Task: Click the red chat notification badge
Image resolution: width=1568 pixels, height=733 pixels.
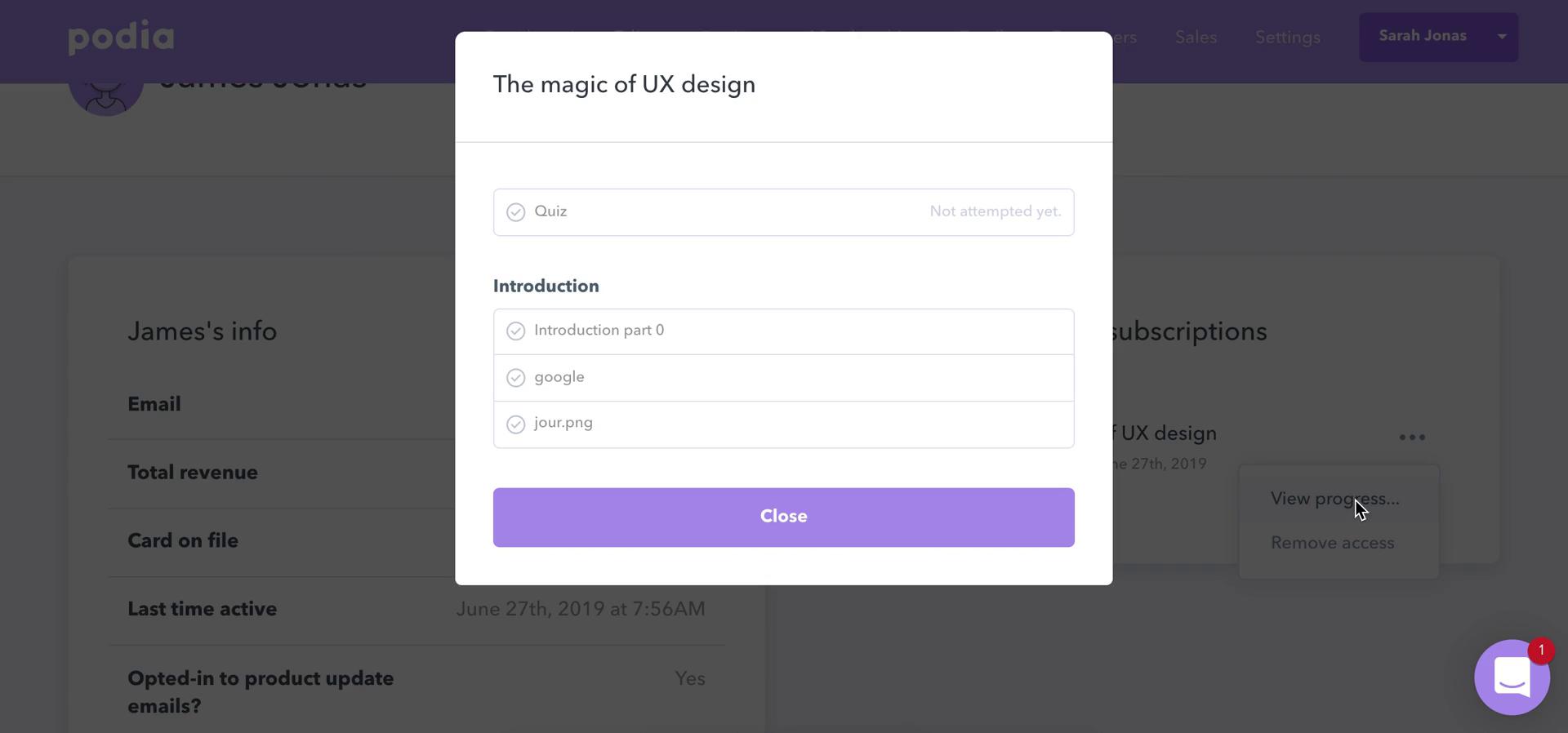Action: 1541,651
